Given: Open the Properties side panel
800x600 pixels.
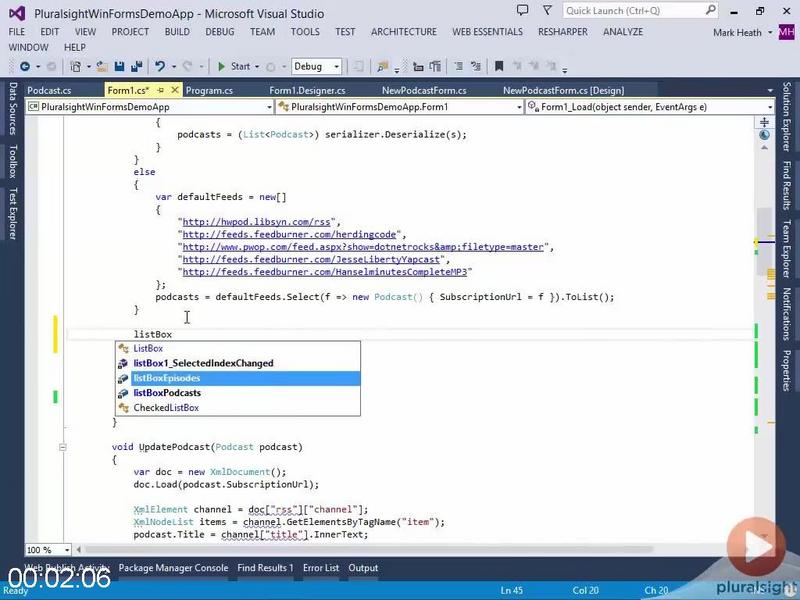Looking at the screenshot, I should coord(787,370).
